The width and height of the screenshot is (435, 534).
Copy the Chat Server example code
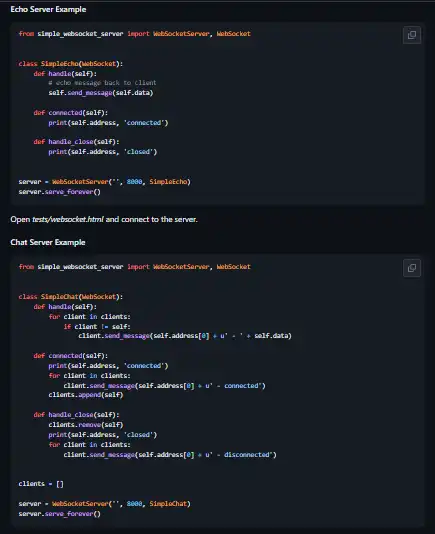412,268
